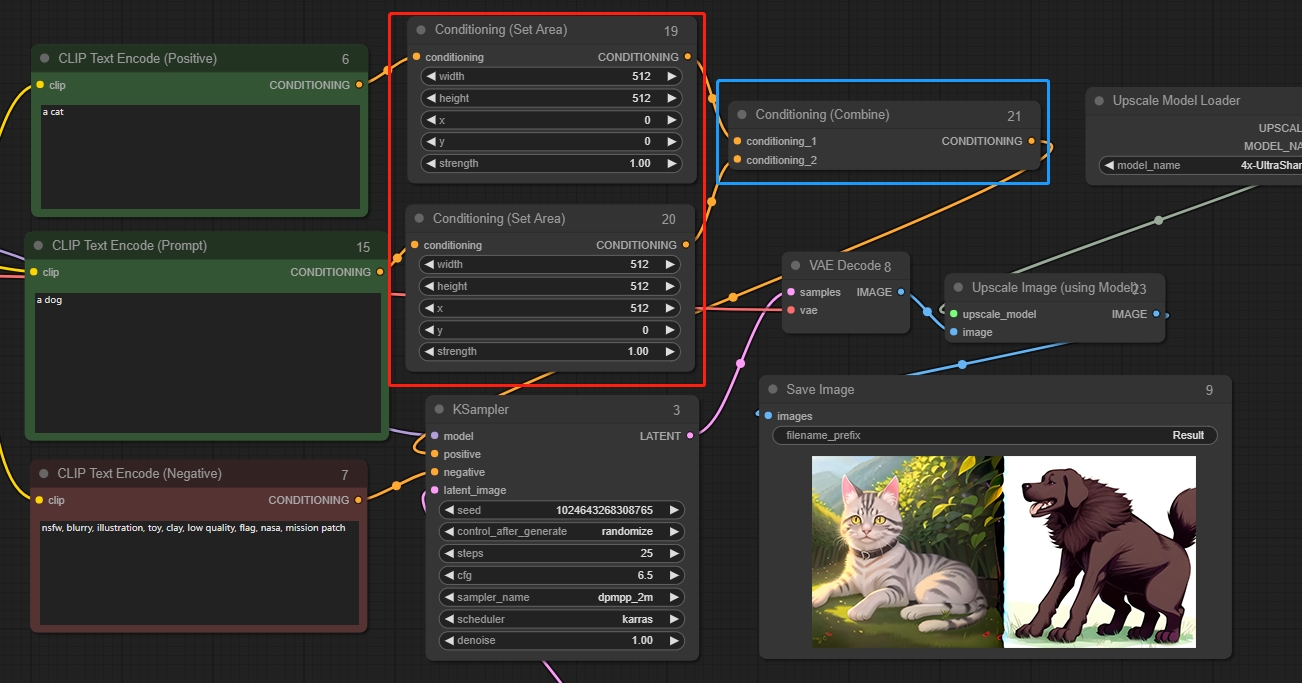The image size is (1302, 683).
Task: Toggle collapse dot on Conditioning (Combine) node
Action: click(742, 114)
